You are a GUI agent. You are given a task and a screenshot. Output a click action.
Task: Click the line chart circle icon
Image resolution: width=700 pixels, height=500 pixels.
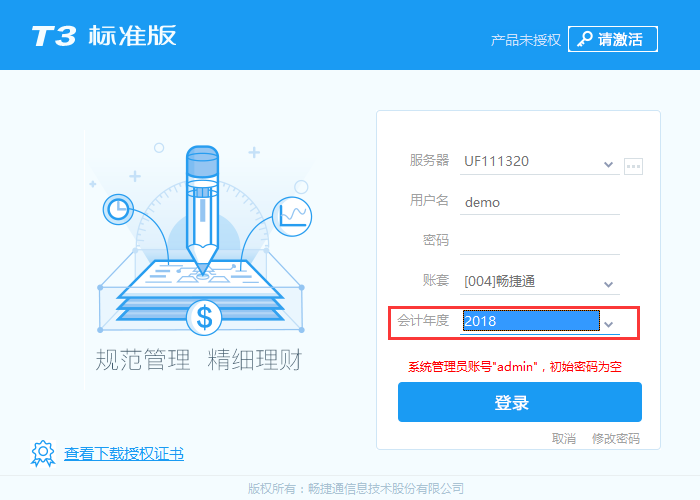(292, 217)
